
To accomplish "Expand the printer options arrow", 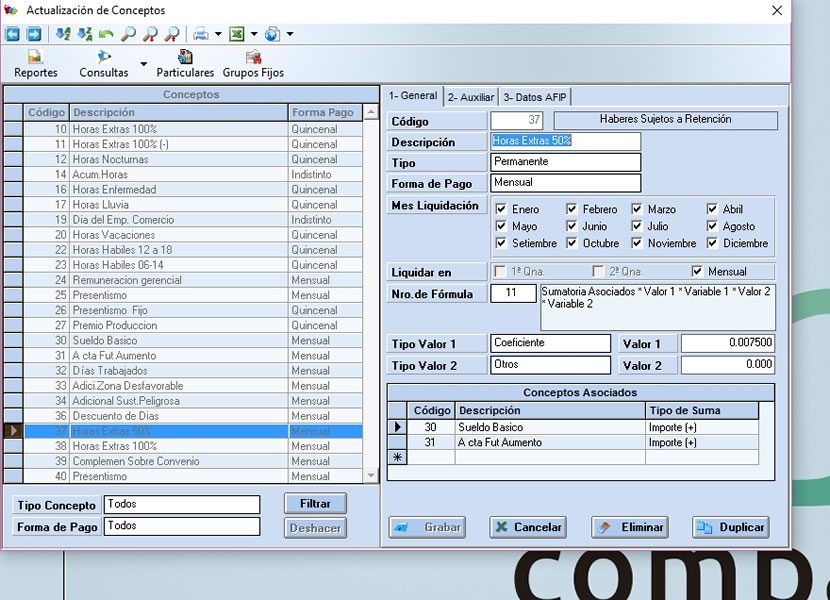I will [218, 34].
